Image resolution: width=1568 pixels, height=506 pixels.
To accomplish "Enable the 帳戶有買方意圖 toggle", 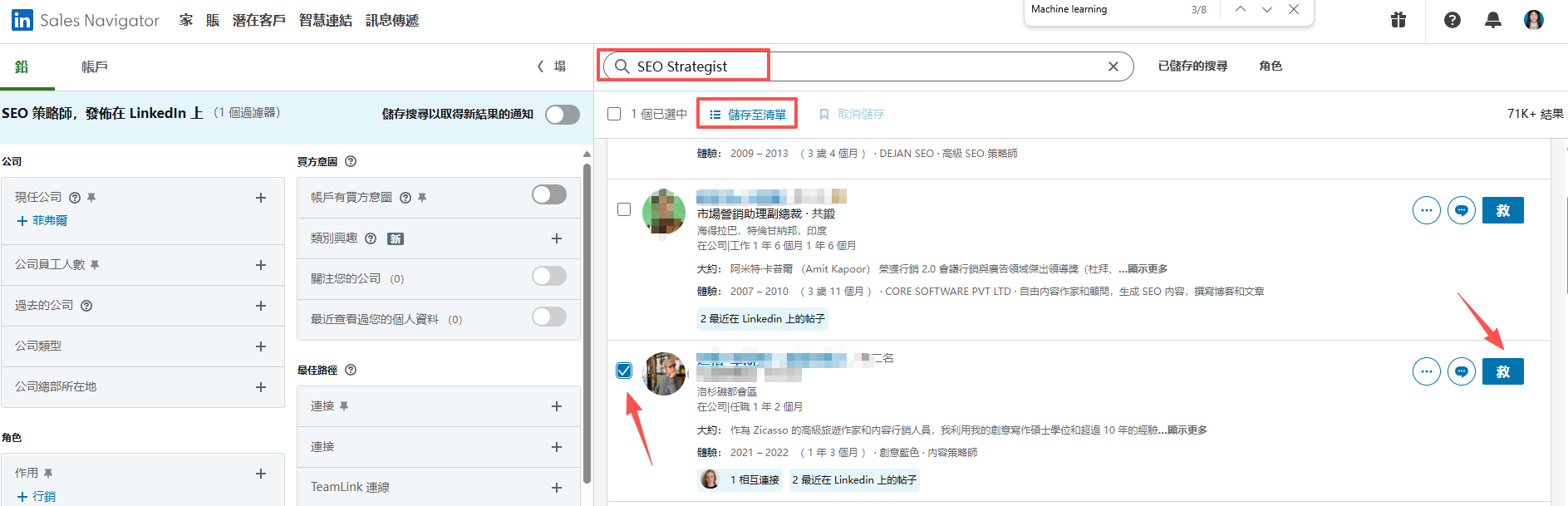I will coord(549,194).
